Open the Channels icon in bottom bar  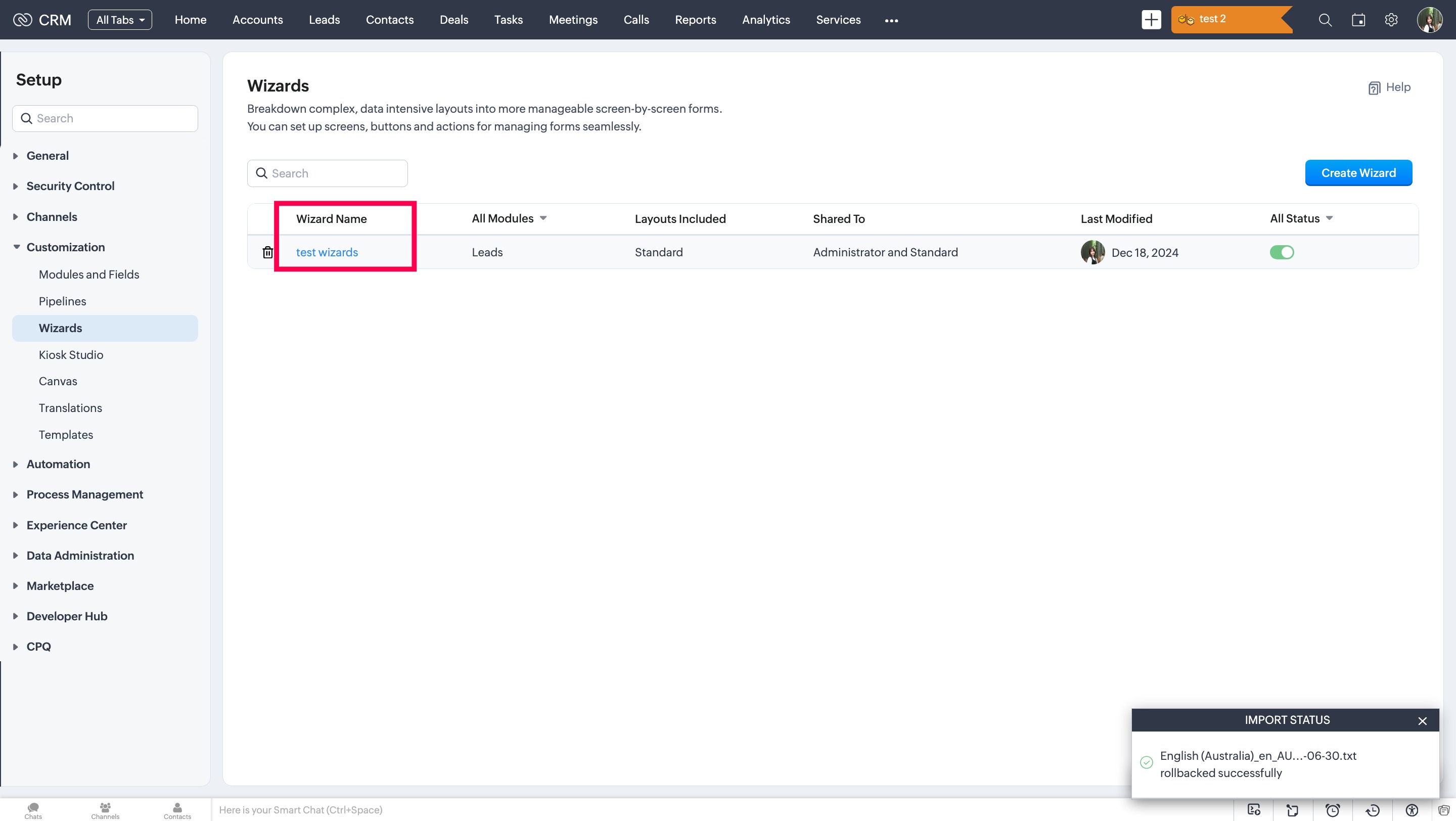point(105,810)
